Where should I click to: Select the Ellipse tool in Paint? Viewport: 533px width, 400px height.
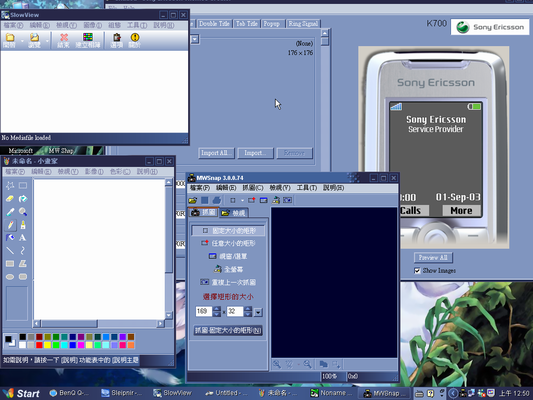pyautogui.click(x=10, y=277)
